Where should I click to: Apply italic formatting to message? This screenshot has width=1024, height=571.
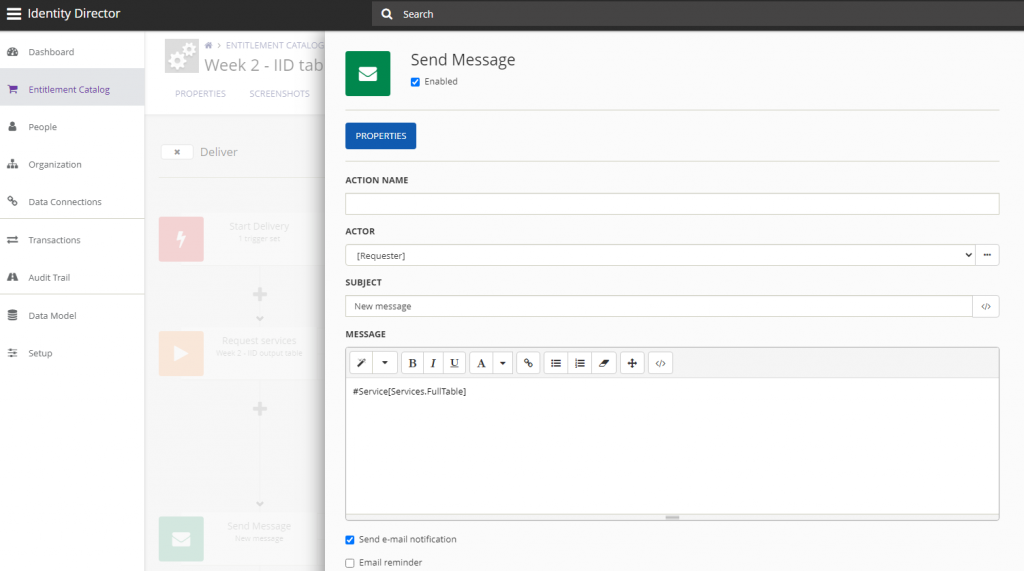[x=433, y=363]
